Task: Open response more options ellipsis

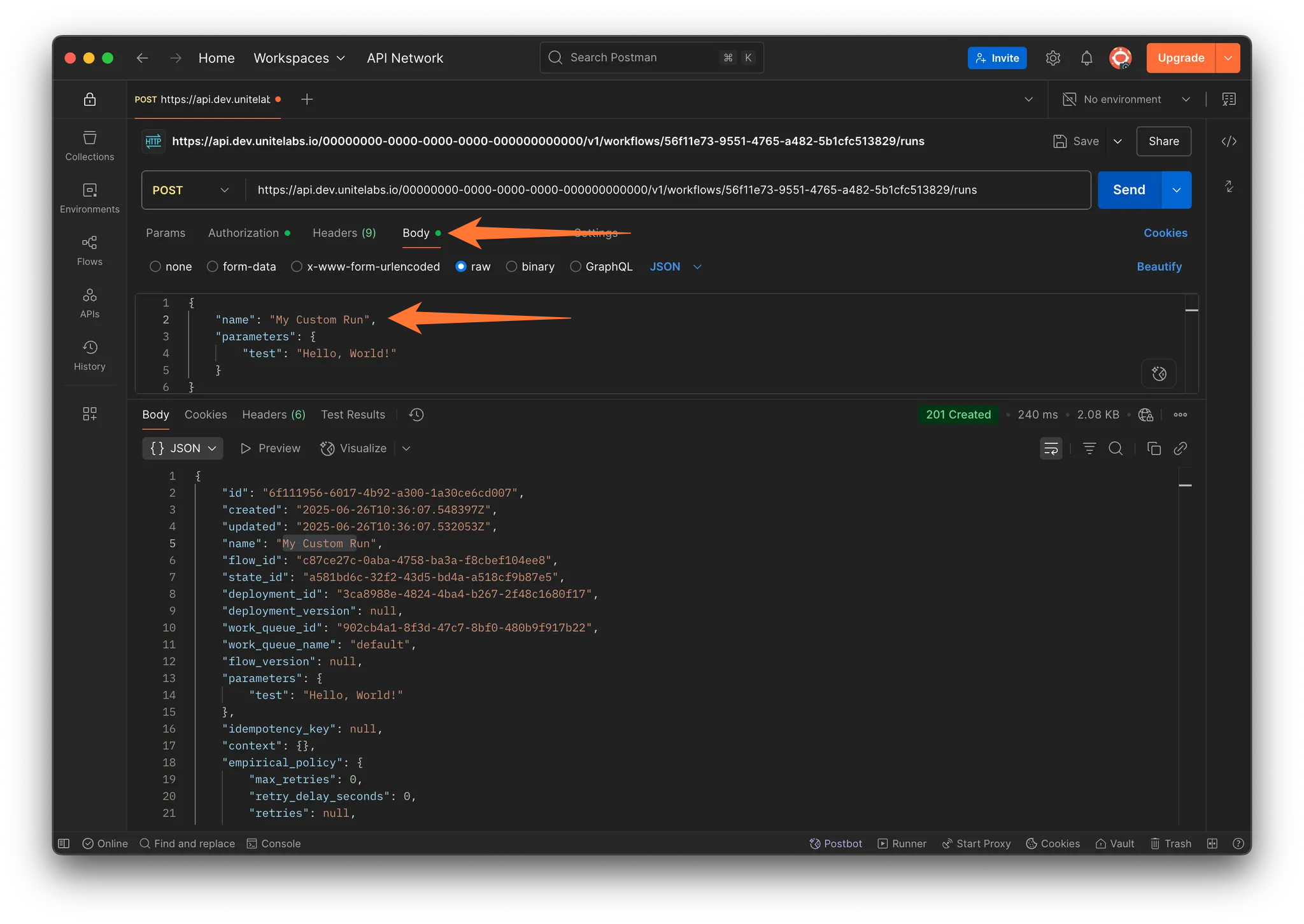Action: [1180, 415]
